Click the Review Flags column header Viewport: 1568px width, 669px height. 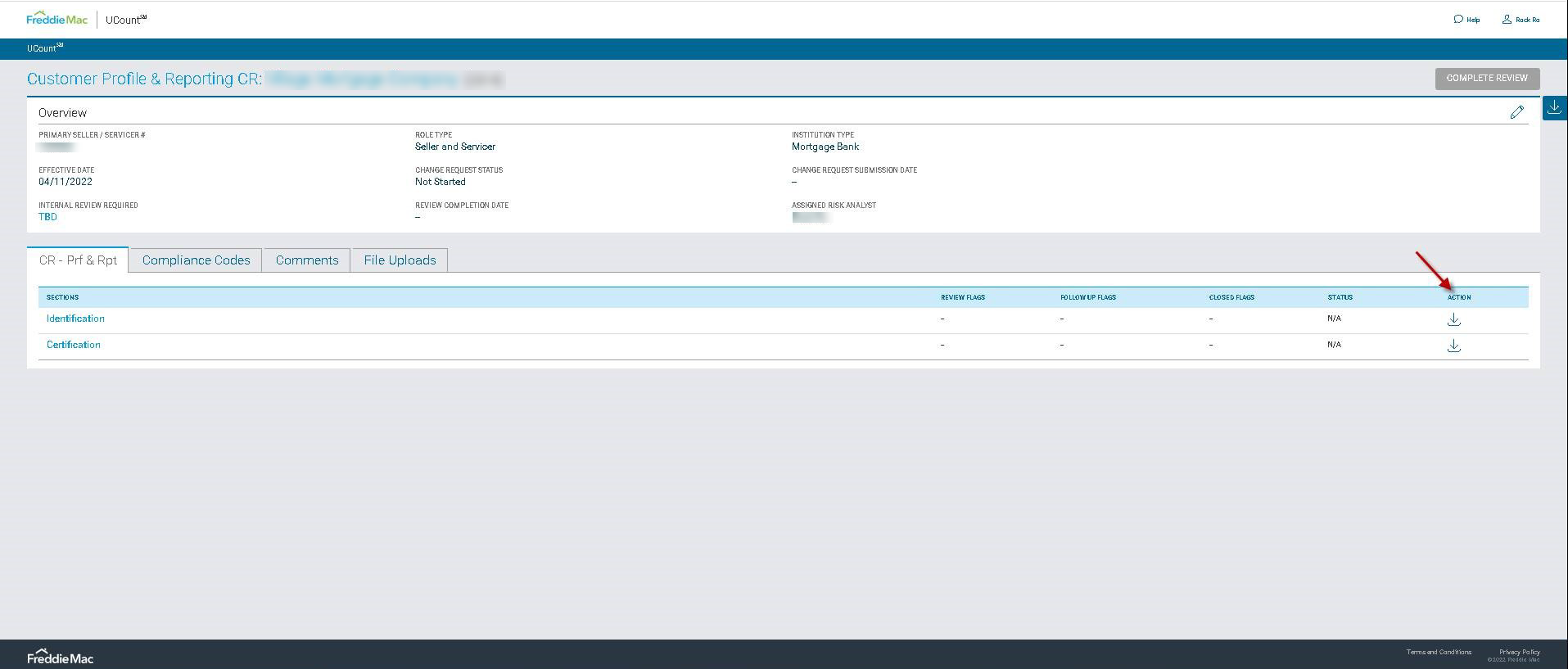click(963, 297)
